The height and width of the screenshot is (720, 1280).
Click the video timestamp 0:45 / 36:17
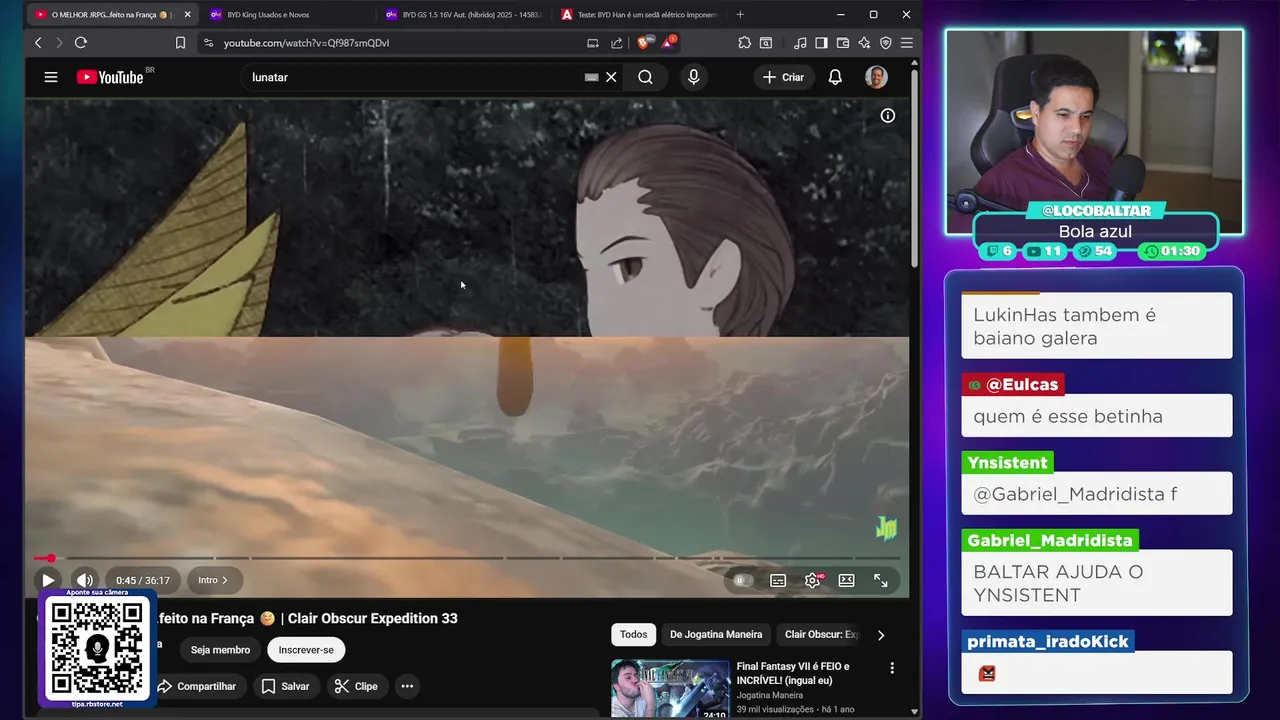coord(143,580)
